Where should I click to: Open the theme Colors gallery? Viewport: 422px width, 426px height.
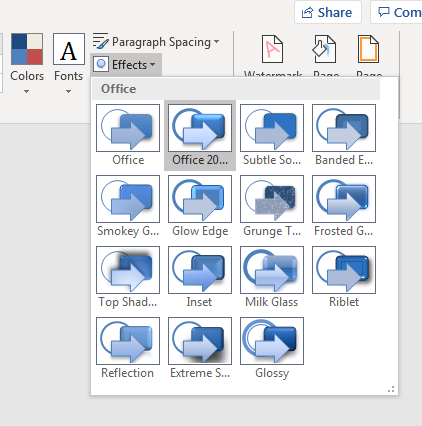click(27, 63)
